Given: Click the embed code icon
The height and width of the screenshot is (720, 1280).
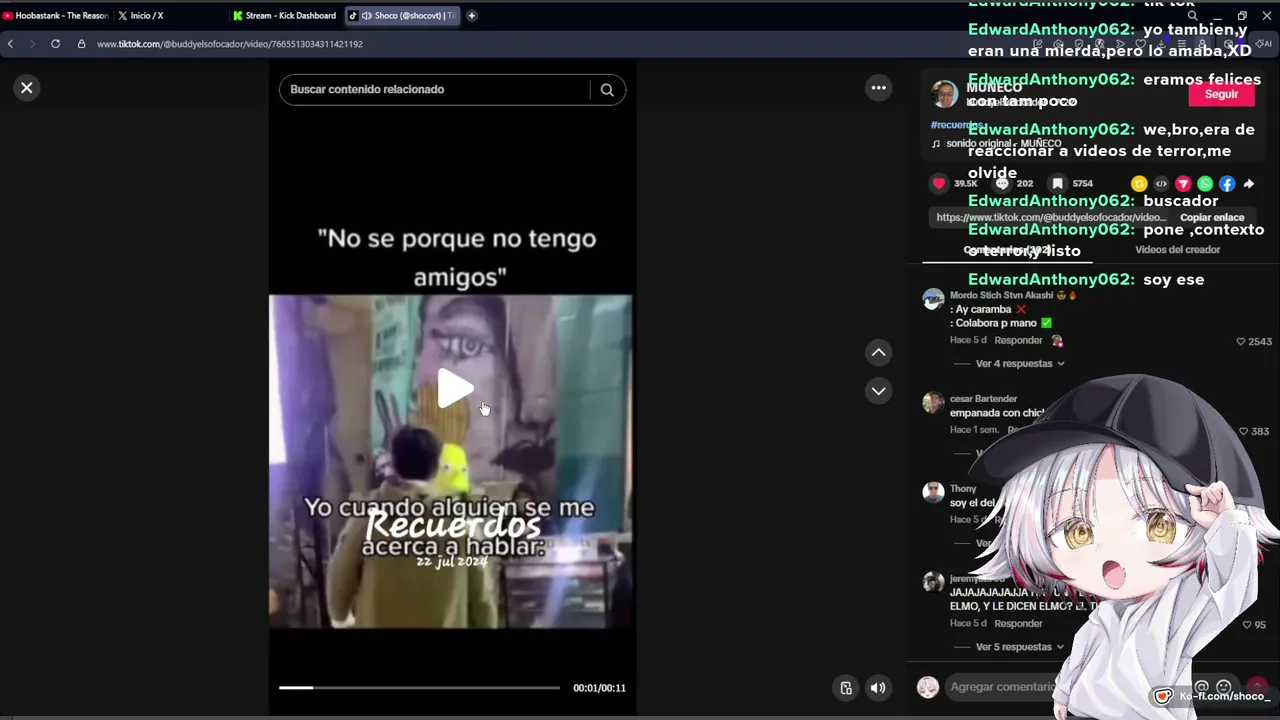Looking at the screenshot, I should 1161,184.
